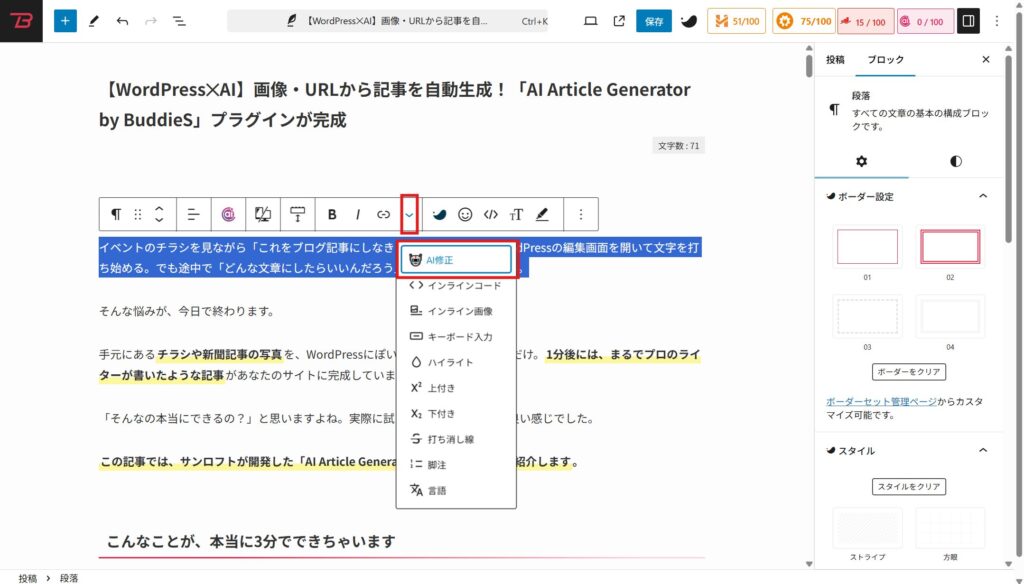Screen dimensions: 1024x584
Task: Click the 保存 save button
Action: click(654, 21)
